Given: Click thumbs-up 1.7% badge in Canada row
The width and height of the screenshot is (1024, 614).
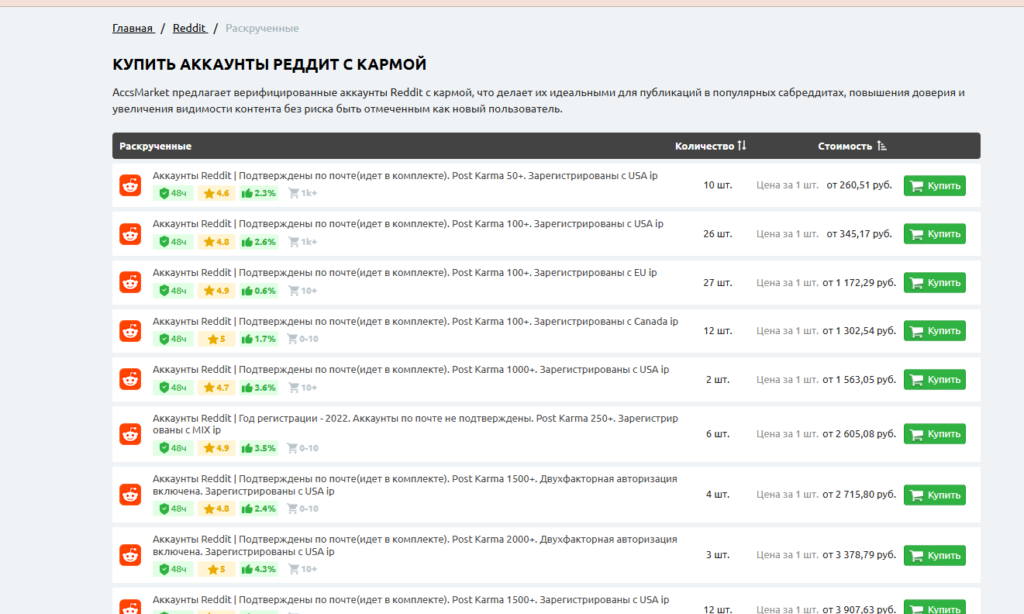Looking at the screenshot, I should pos(259,339).
